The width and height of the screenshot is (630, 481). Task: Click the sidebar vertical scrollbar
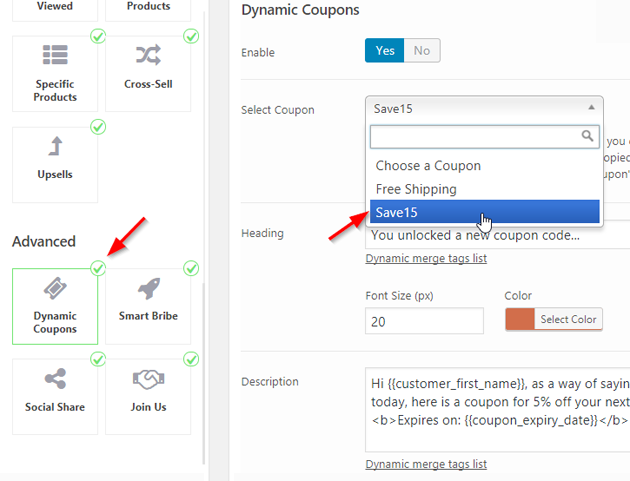(x=204, y=374)
